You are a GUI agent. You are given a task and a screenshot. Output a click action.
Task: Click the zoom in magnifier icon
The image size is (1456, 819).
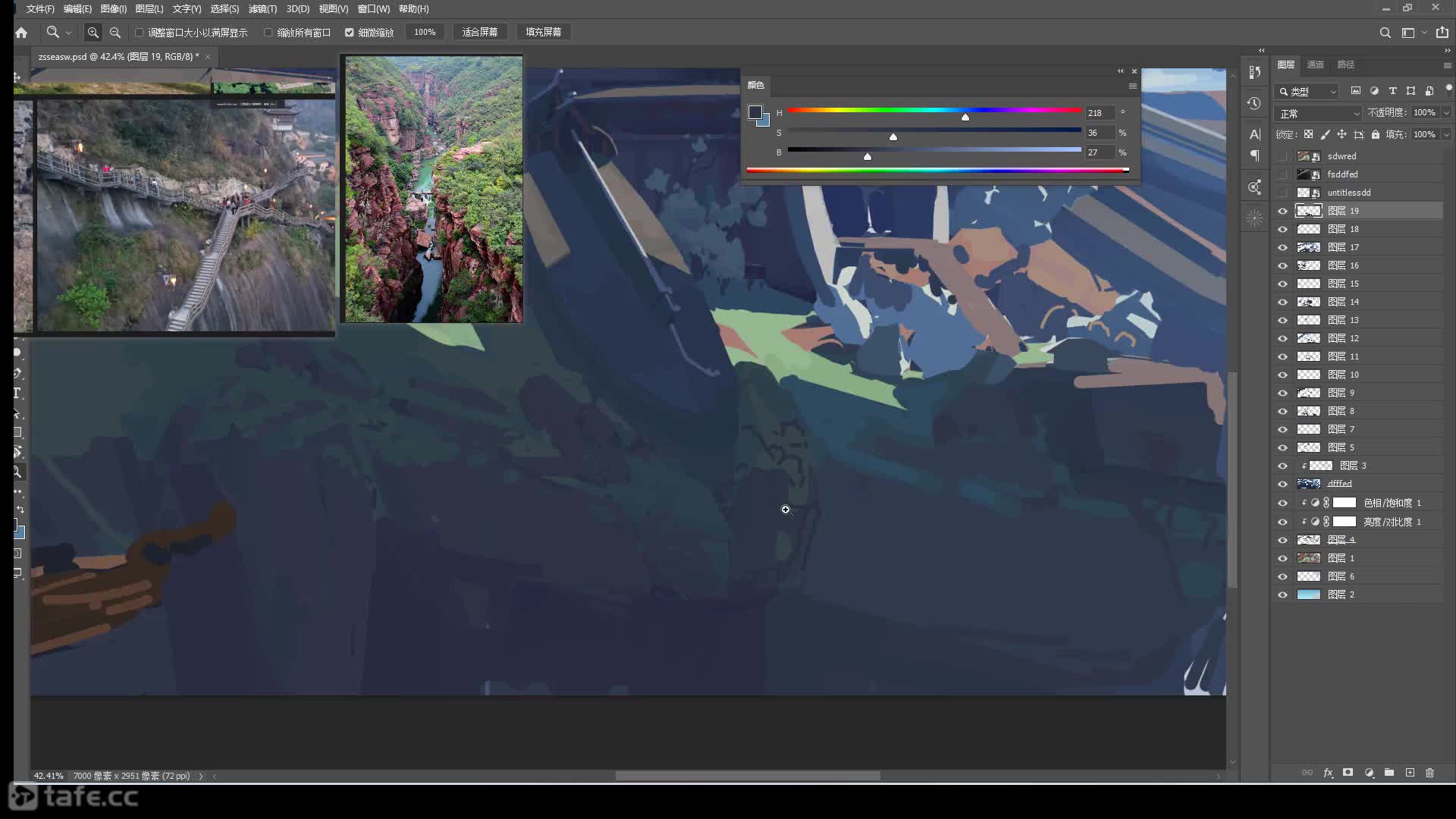point(93,33)
